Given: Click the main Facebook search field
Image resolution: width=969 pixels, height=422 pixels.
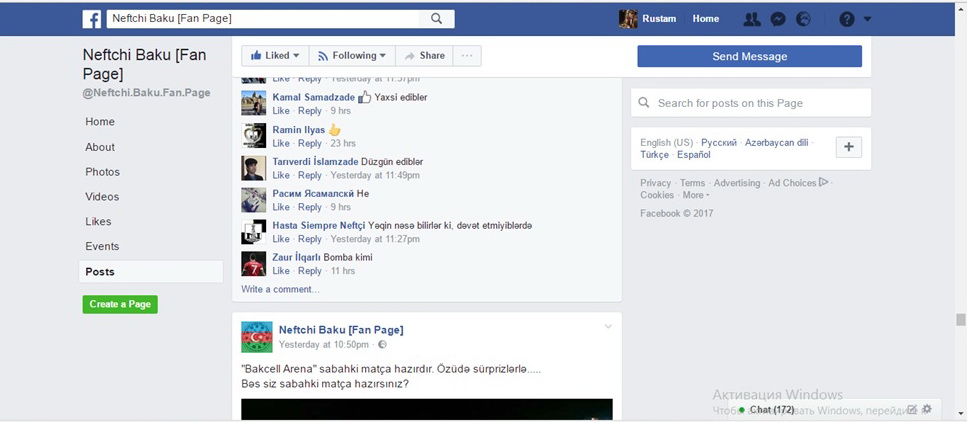Looking at the screenshot, I should (263, 19).
